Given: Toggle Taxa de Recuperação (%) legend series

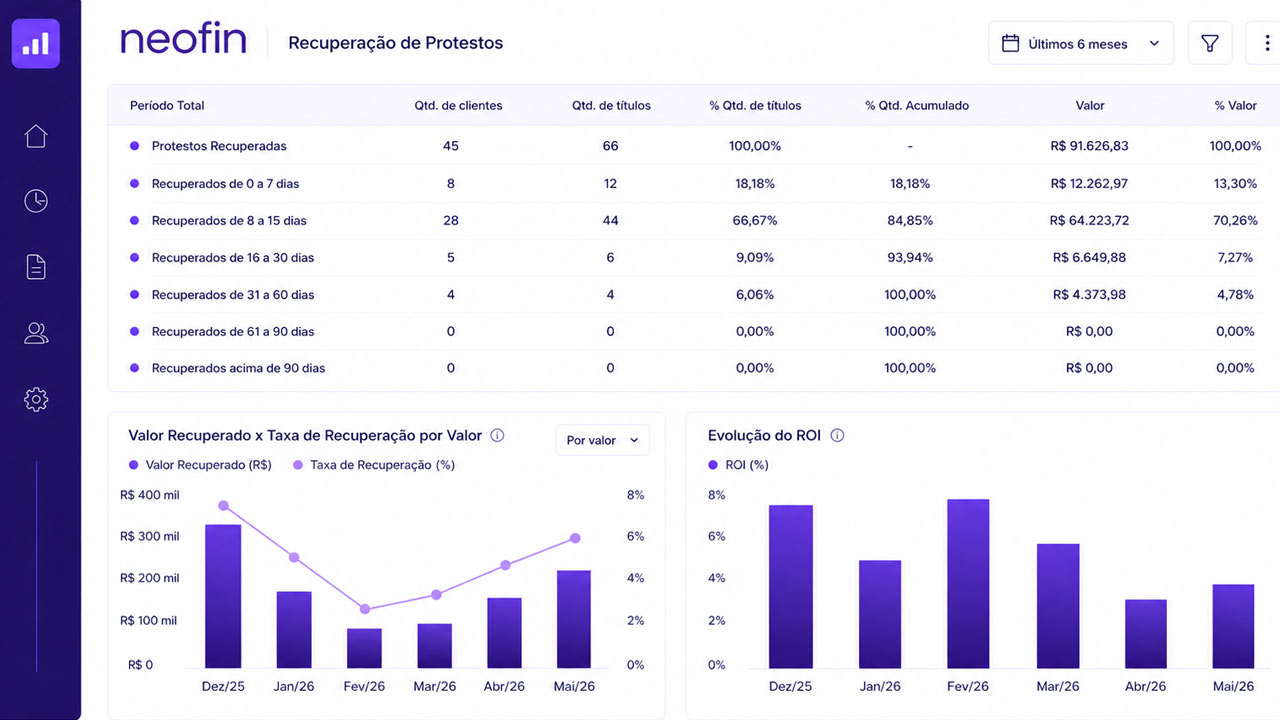Looking at the screenshot, I should point(373,465).
